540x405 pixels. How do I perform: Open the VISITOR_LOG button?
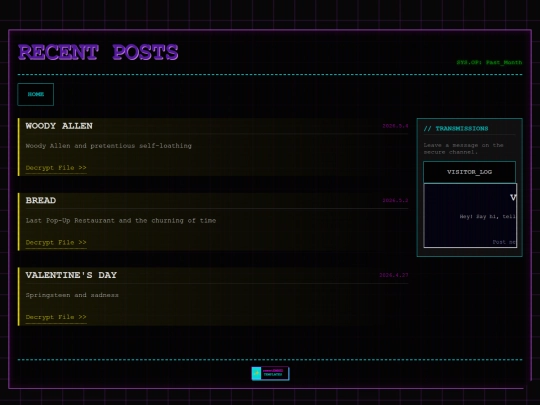pyautogui.click(x=469, y=172)
